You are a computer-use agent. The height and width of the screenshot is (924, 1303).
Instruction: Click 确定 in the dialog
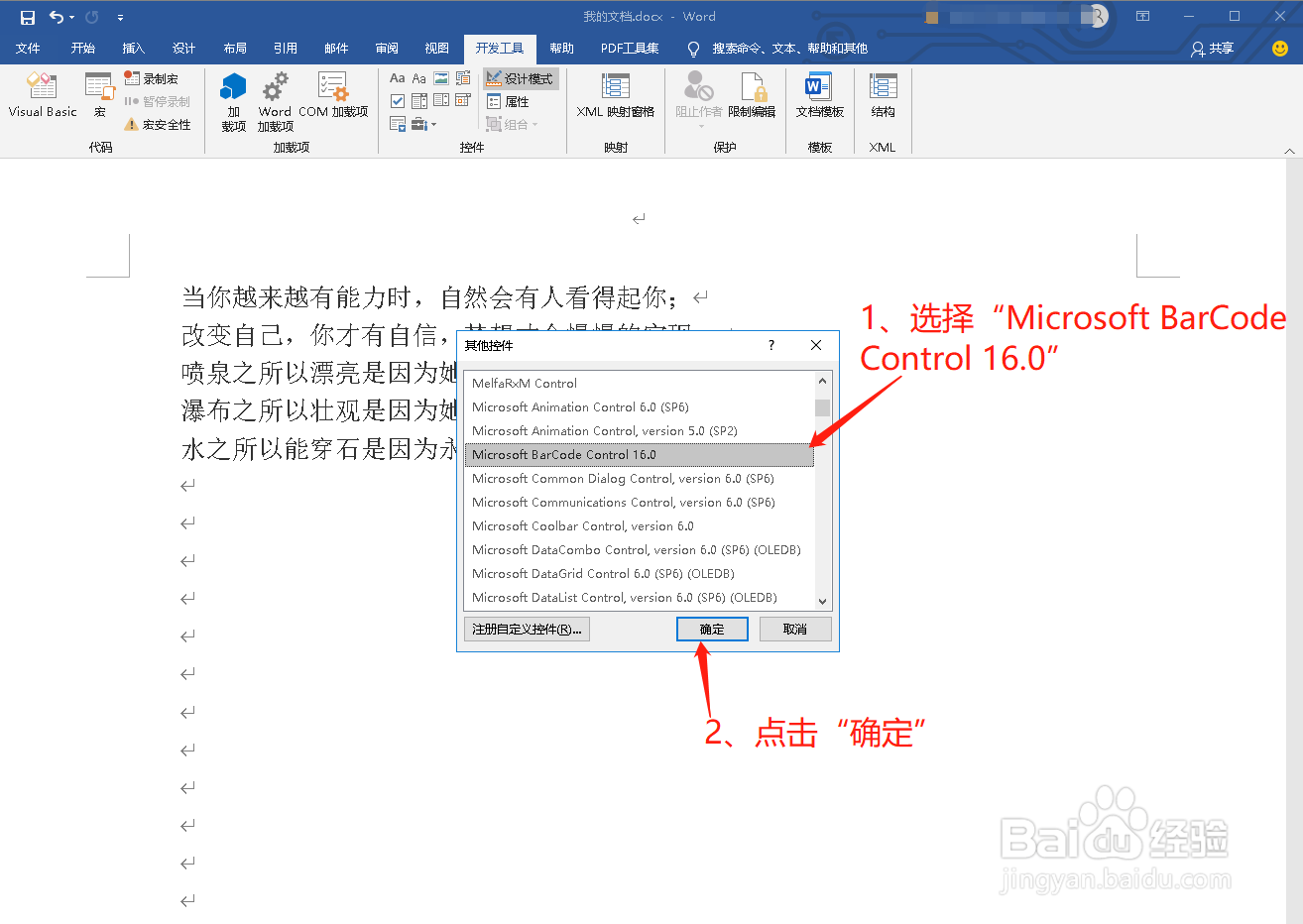coord(712,629)
